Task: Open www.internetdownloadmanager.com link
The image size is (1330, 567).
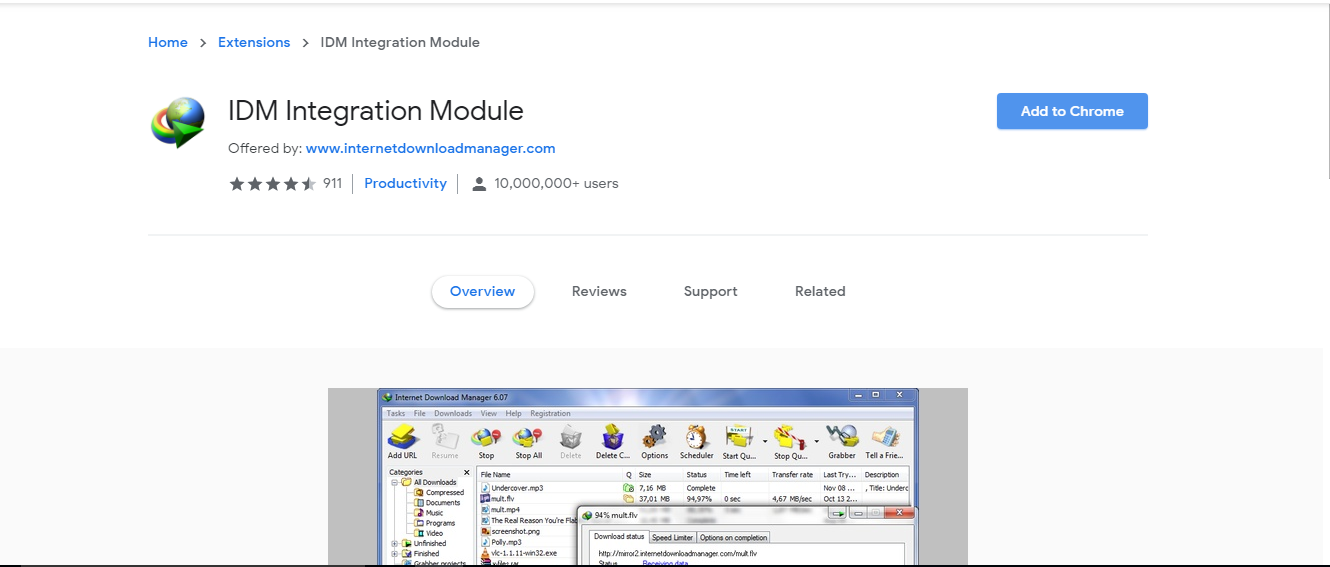Action: click(x=430, y=148)
